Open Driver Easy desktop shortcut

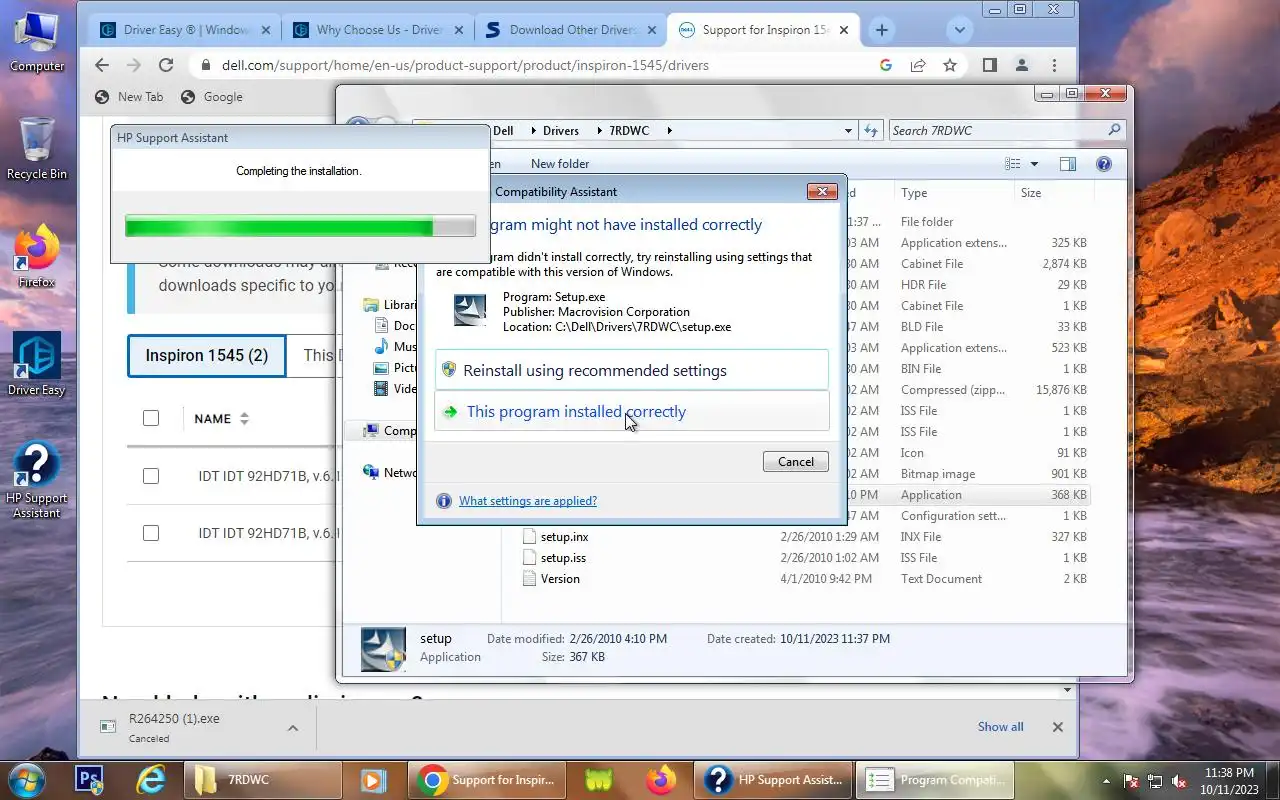pos(37,365)
